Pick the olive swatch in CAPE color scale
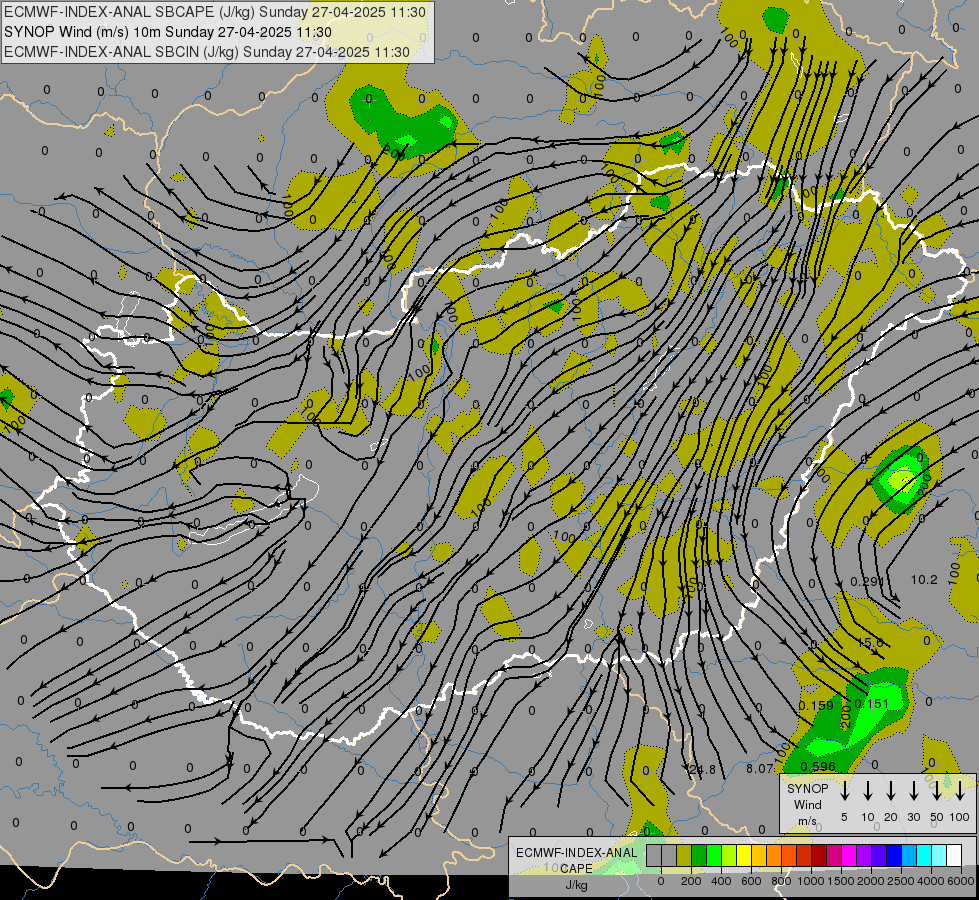Screen dimensions: 979x900 point(684,855)
